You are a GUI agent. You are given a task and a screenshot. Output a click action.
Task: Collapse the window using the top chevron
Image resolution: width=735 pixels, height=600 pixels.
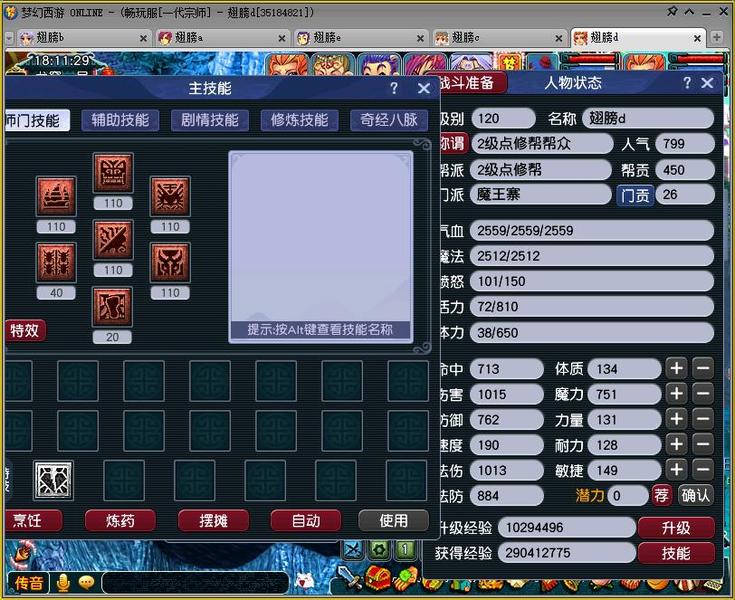689,12
